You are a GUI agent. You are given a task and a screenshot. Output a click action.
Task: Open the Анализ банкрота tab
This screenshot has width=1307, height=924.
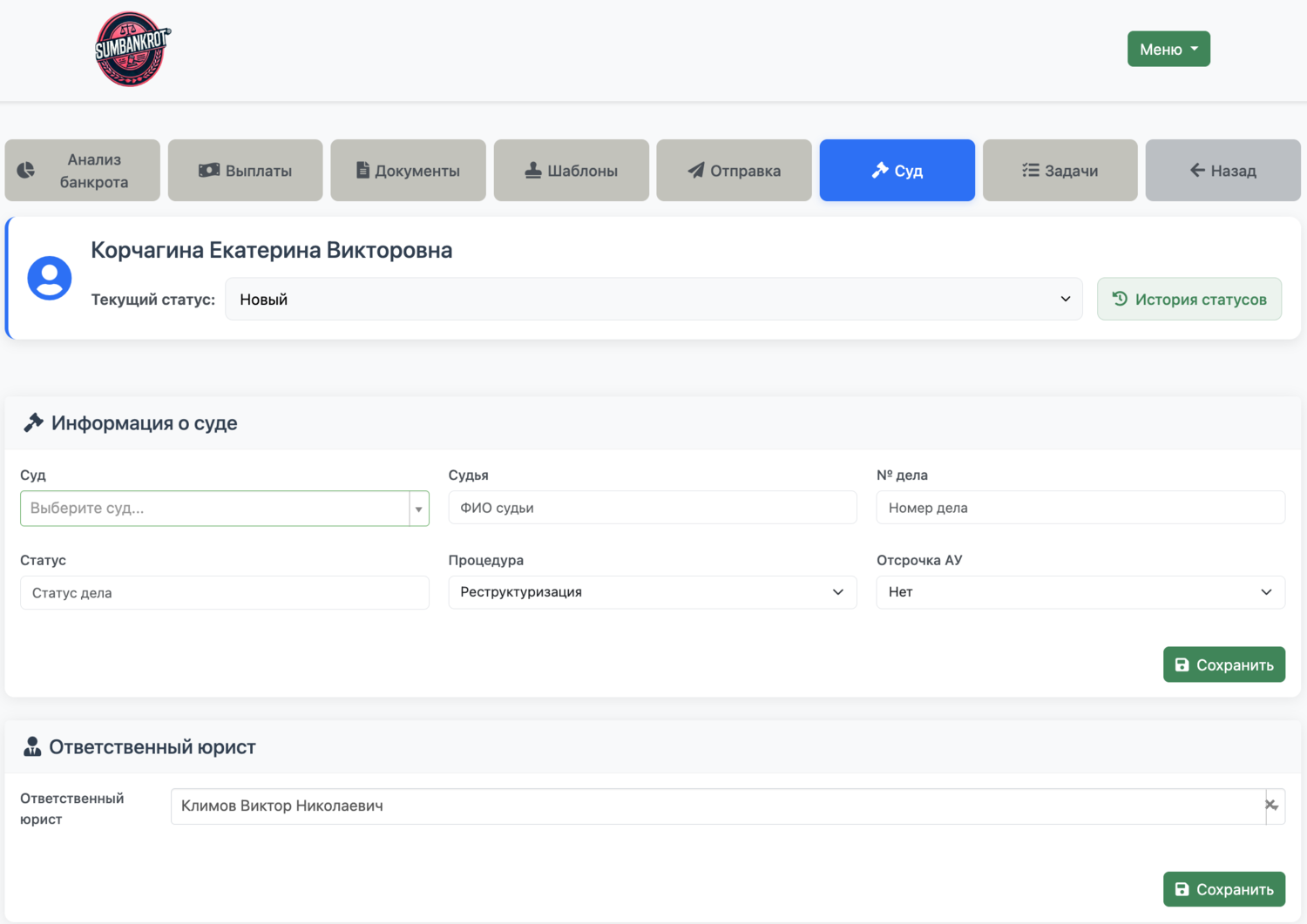coord(83,171)
